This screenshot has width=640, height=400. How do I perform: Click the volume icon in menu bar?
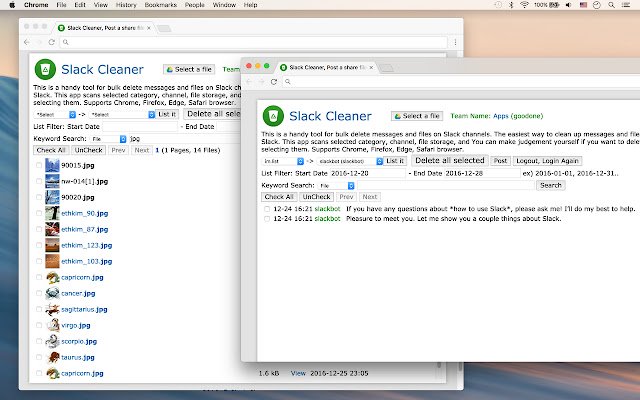[x=569, y=5]
